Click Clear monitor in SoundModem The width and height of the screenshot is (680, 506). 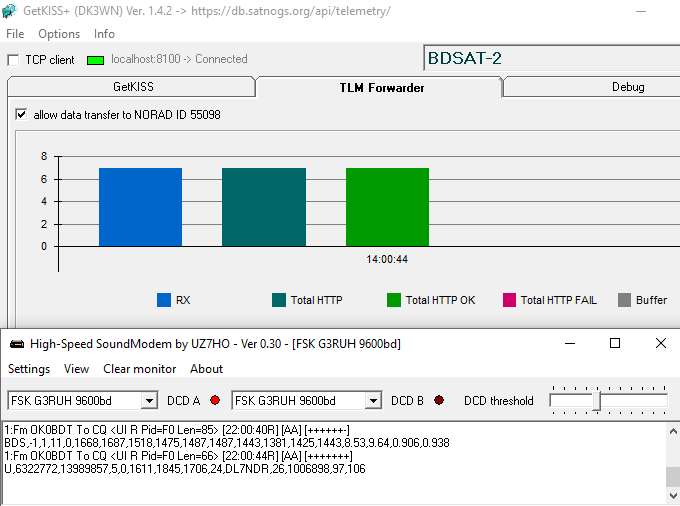pos(140,369)
